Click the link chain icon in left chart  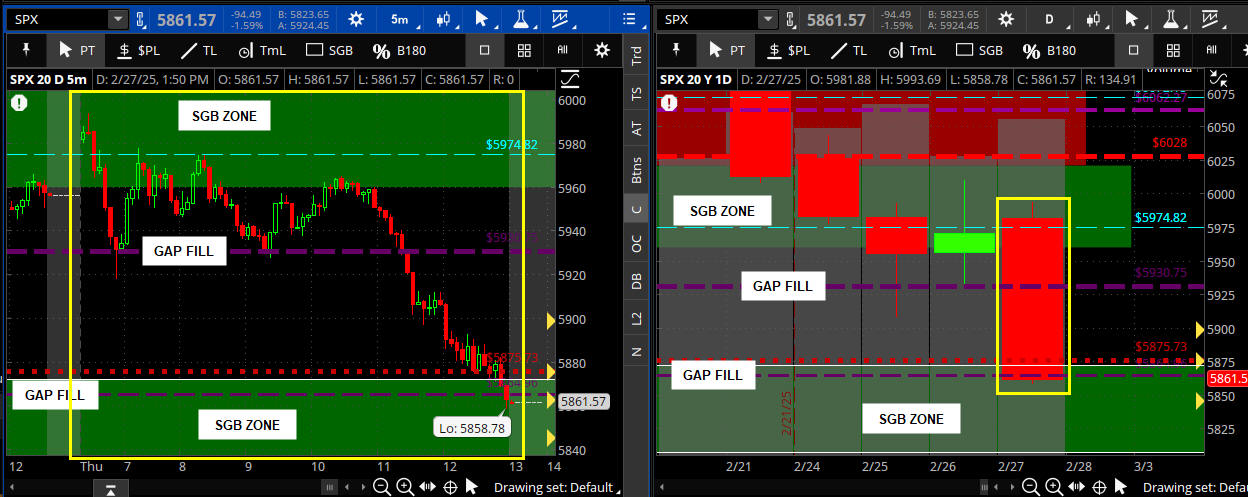click(x=140, y=19)
